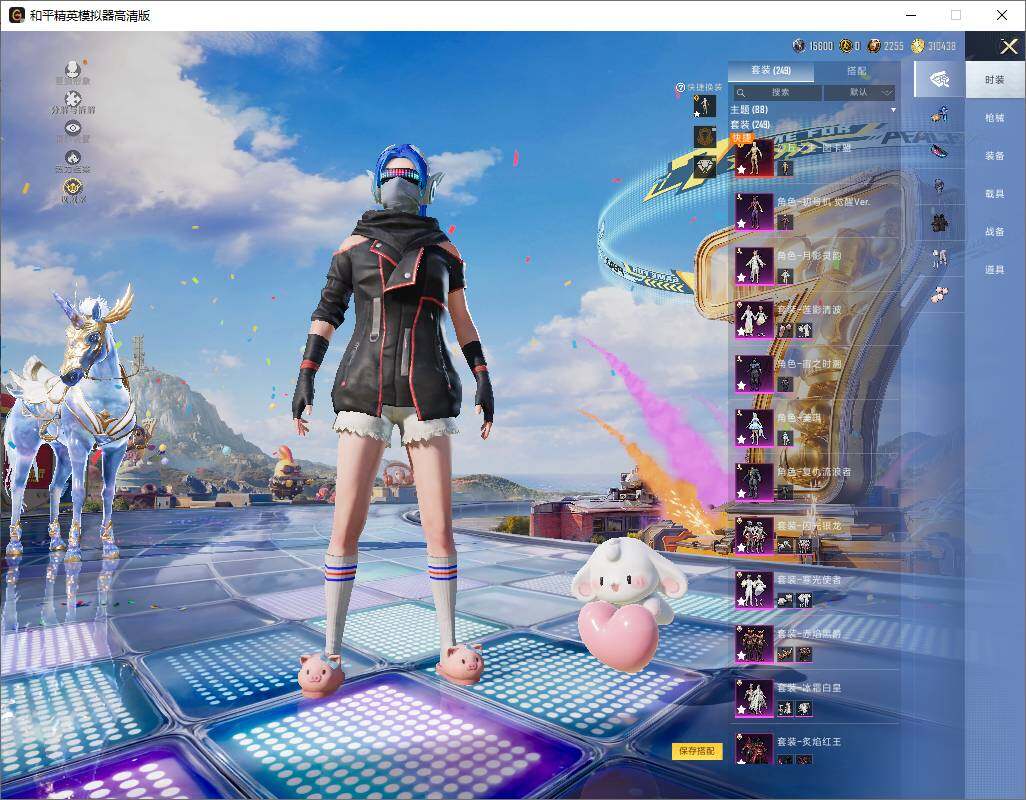1026x800 pixels.
Task: Switch to the 套装 (249) tab
Action: pos(771,71)
